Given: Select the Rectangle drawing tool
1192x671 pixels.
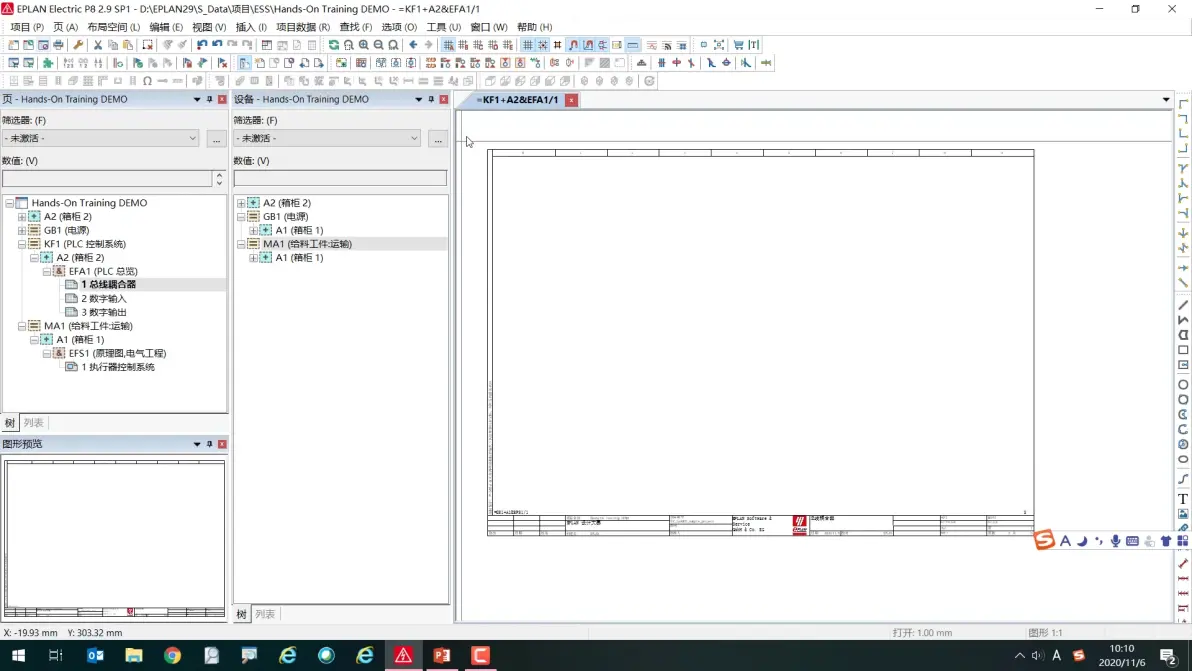Looking at the screenshot, I should coord(1183,350).
